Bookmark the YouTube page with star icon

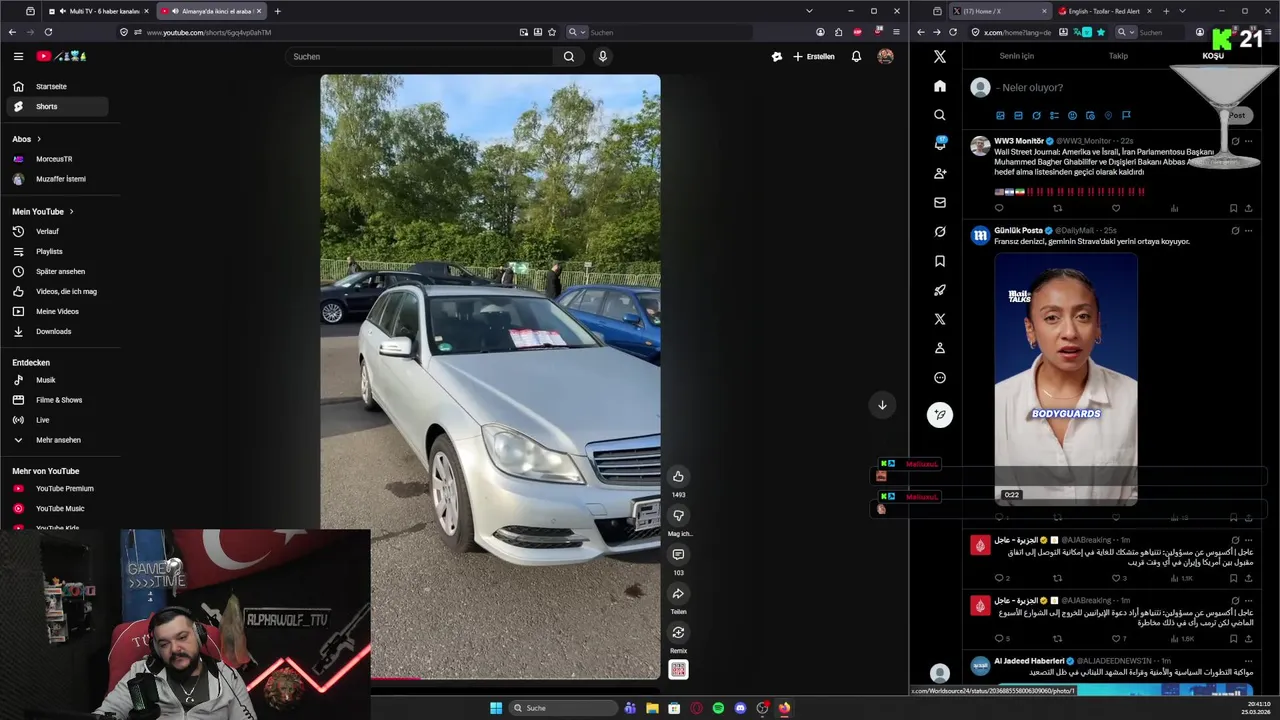point(552,32)
